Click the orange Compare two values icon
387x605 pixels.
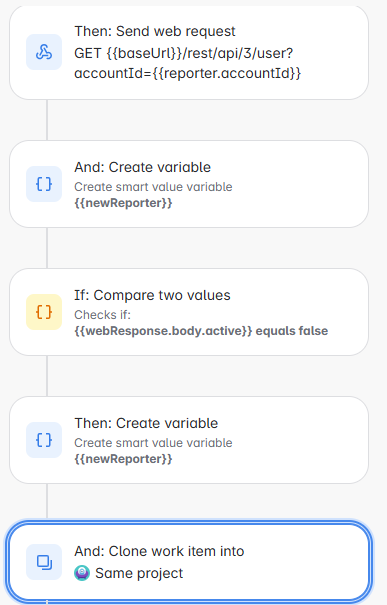[44, 312]
